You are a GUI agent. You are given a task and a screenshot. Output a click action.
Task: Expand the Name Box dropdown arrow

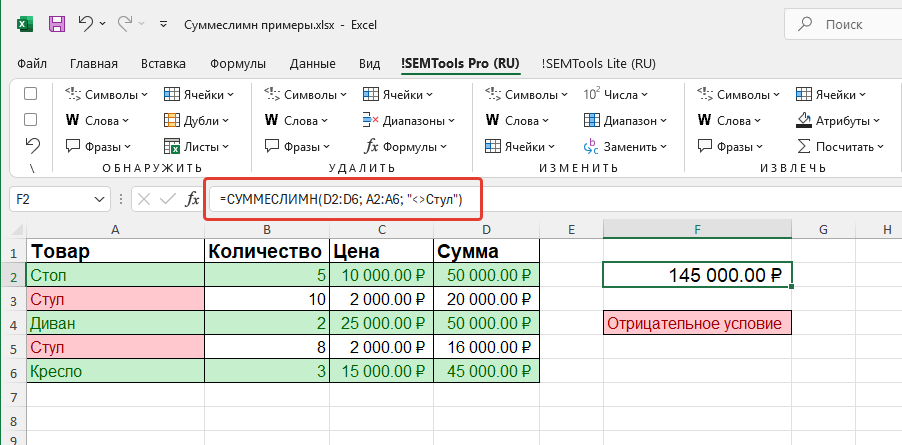(99, 199)
